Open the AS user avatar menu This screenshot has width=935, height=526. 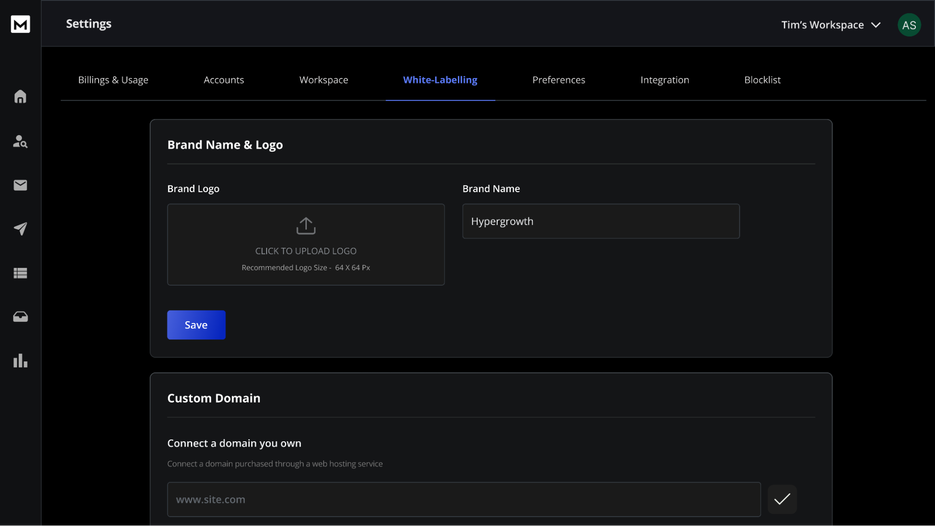click(x=908, y=25)
